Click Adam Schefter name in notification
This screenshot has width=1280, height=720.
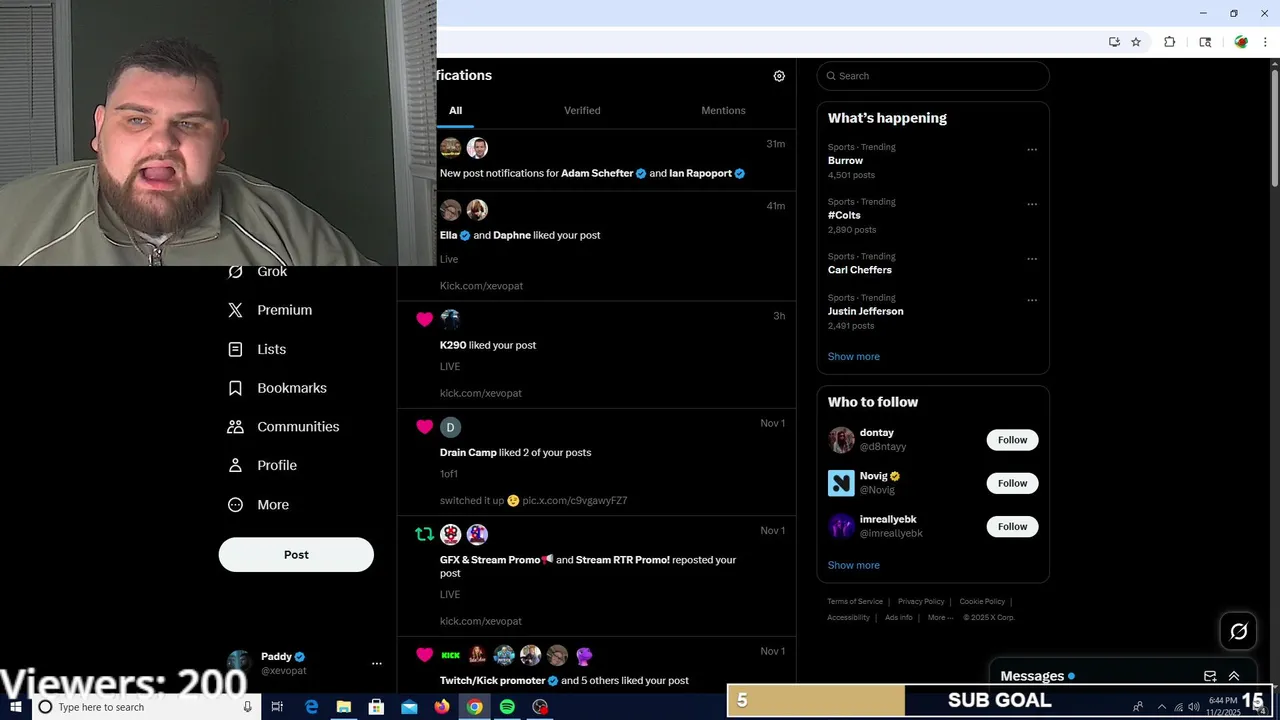coord(597,173)
